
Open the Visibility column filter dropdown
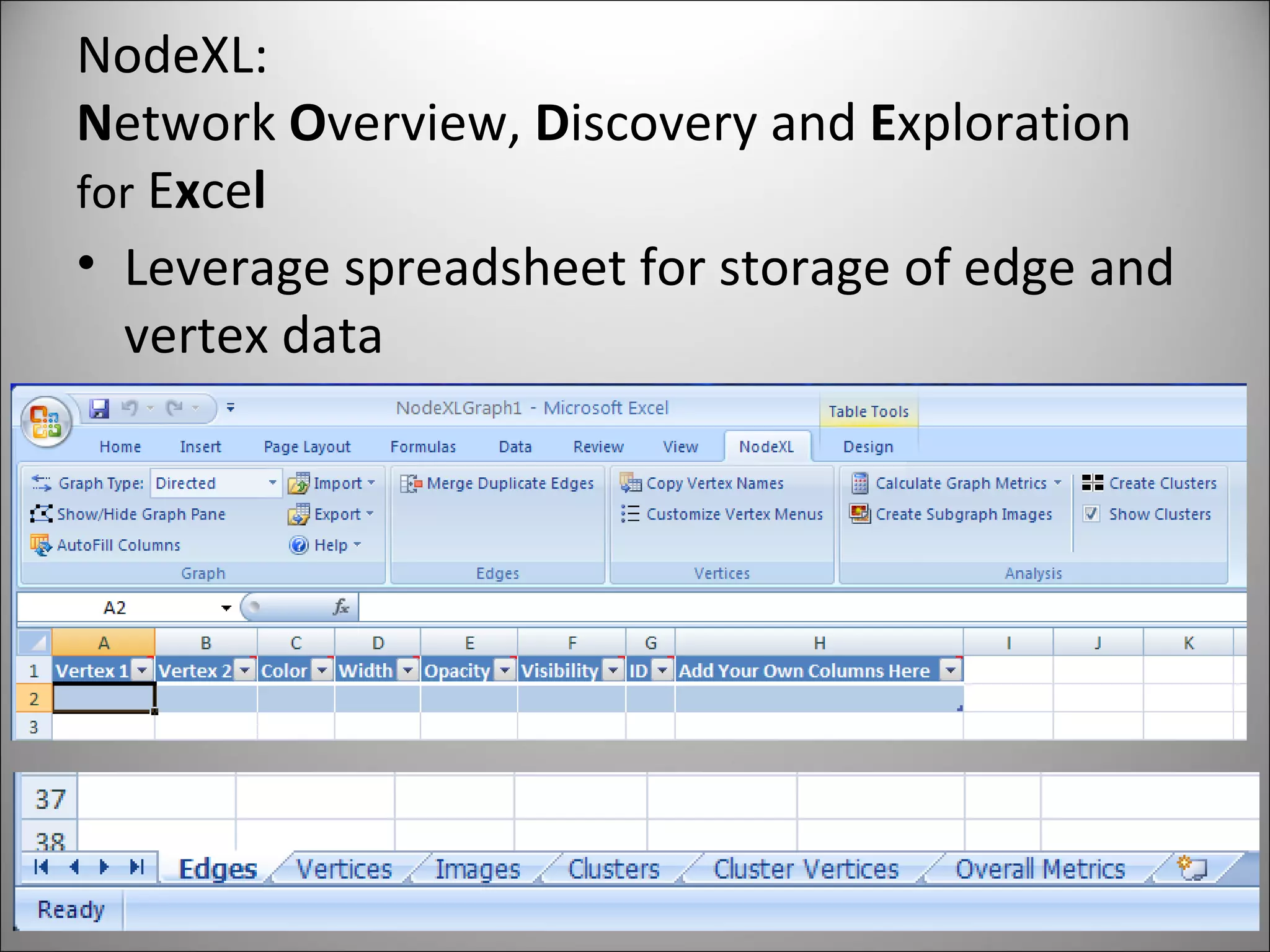(x=613, y=670)
